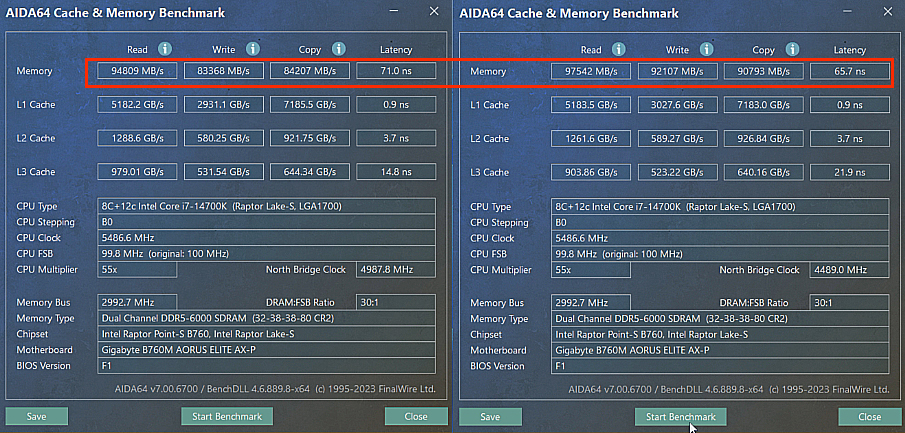Select the 92107 MB/s memory write field
This screenshot has width=905, height=433.
678,72
